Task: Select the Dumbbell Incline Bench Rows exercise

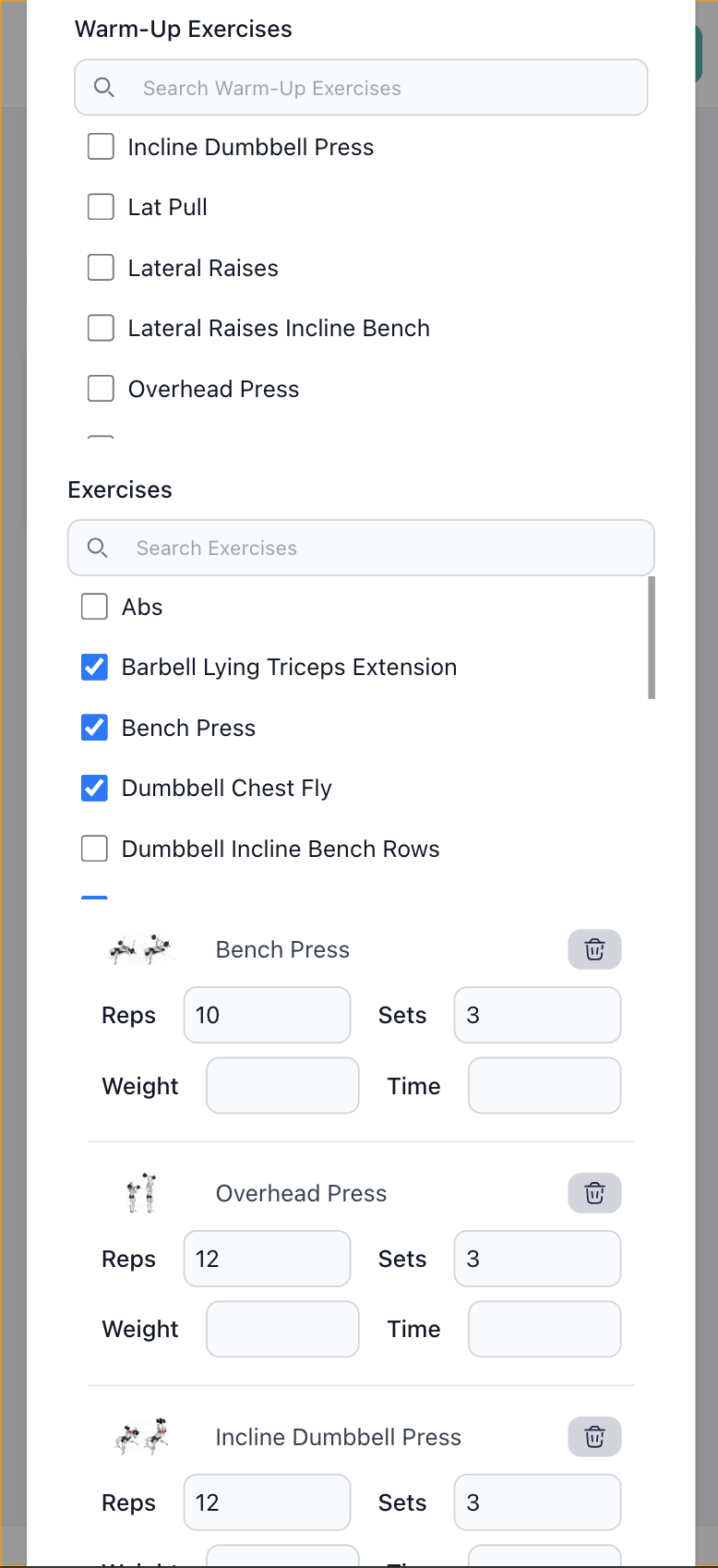Action: coord(94,848)
